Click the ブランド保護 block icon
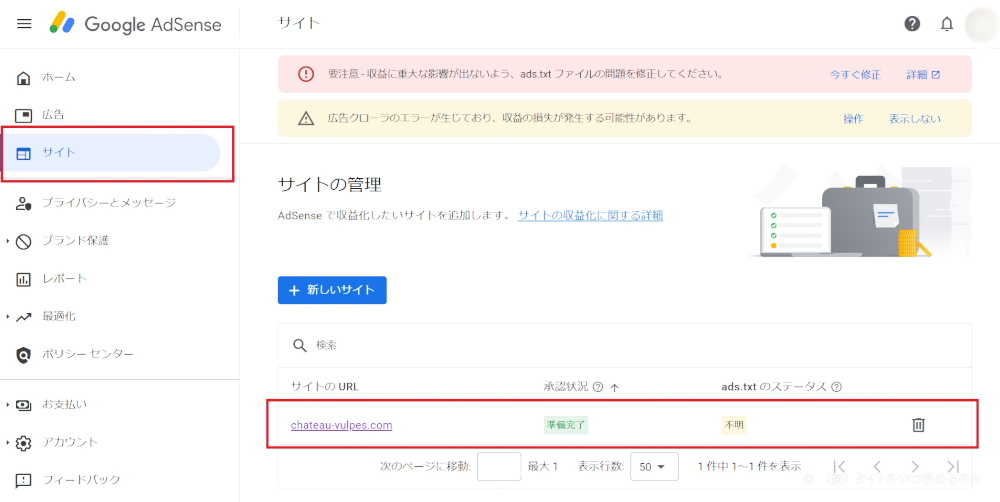Viewport: 1000px width, 502px height. coord(24,241)
